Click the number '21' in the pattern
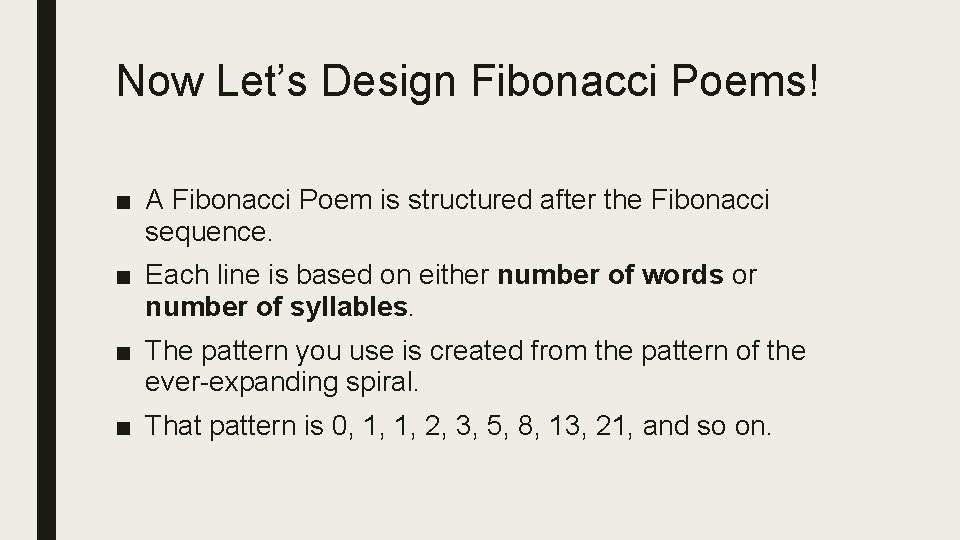This screenshot has width=960, height=540. [x=610, y=426]
